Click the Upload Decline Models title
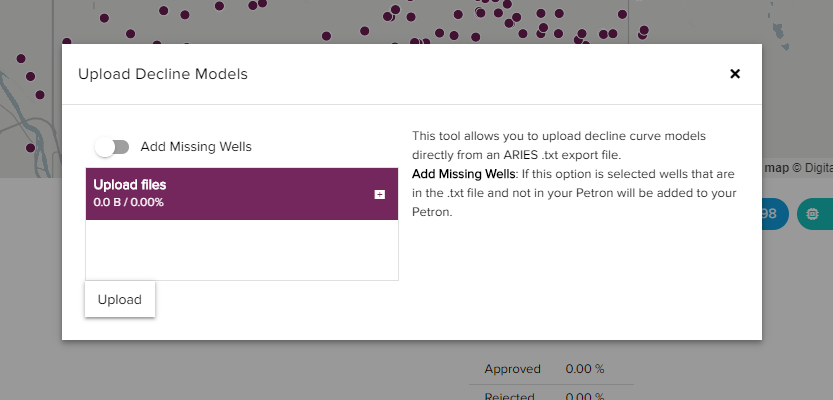 pyautogui.click(x=163, y=74)
